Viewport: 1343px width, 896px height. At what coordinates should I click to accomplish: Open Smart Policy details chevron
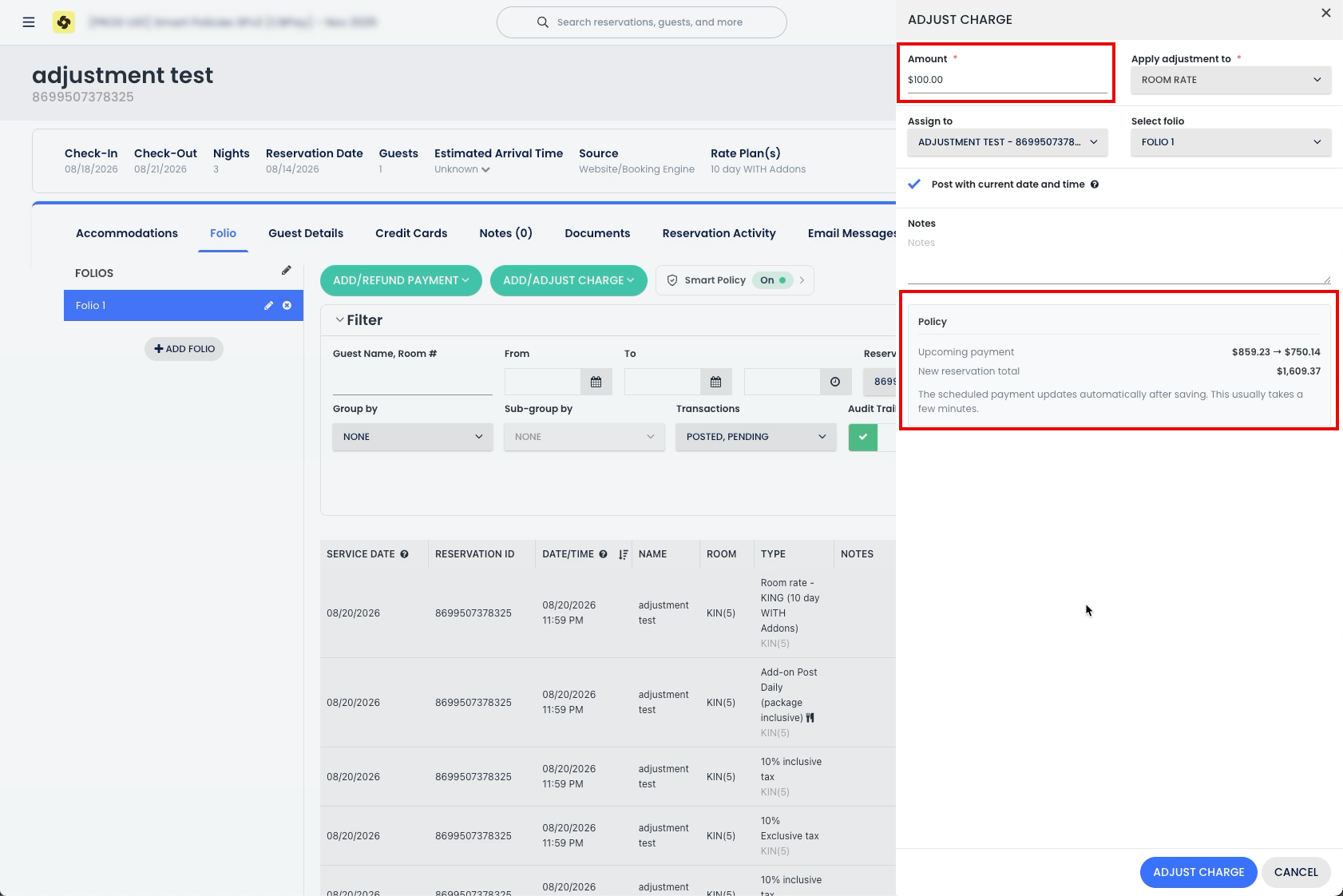[x=802, y=280]
